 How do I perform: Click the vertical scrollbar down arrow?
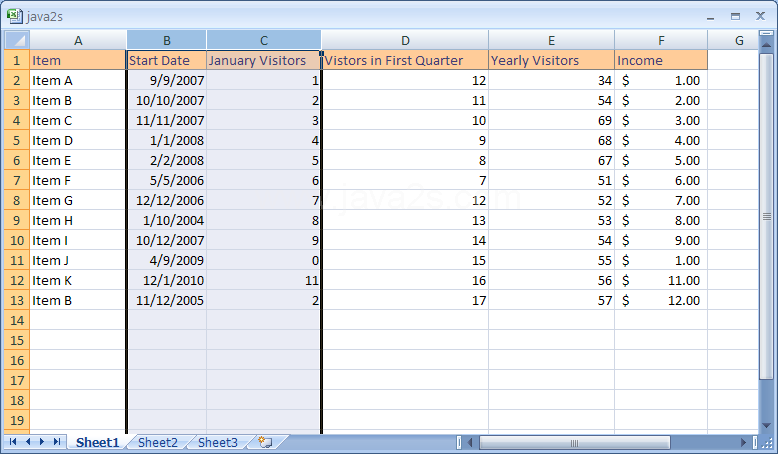click(x=766, y=426)
